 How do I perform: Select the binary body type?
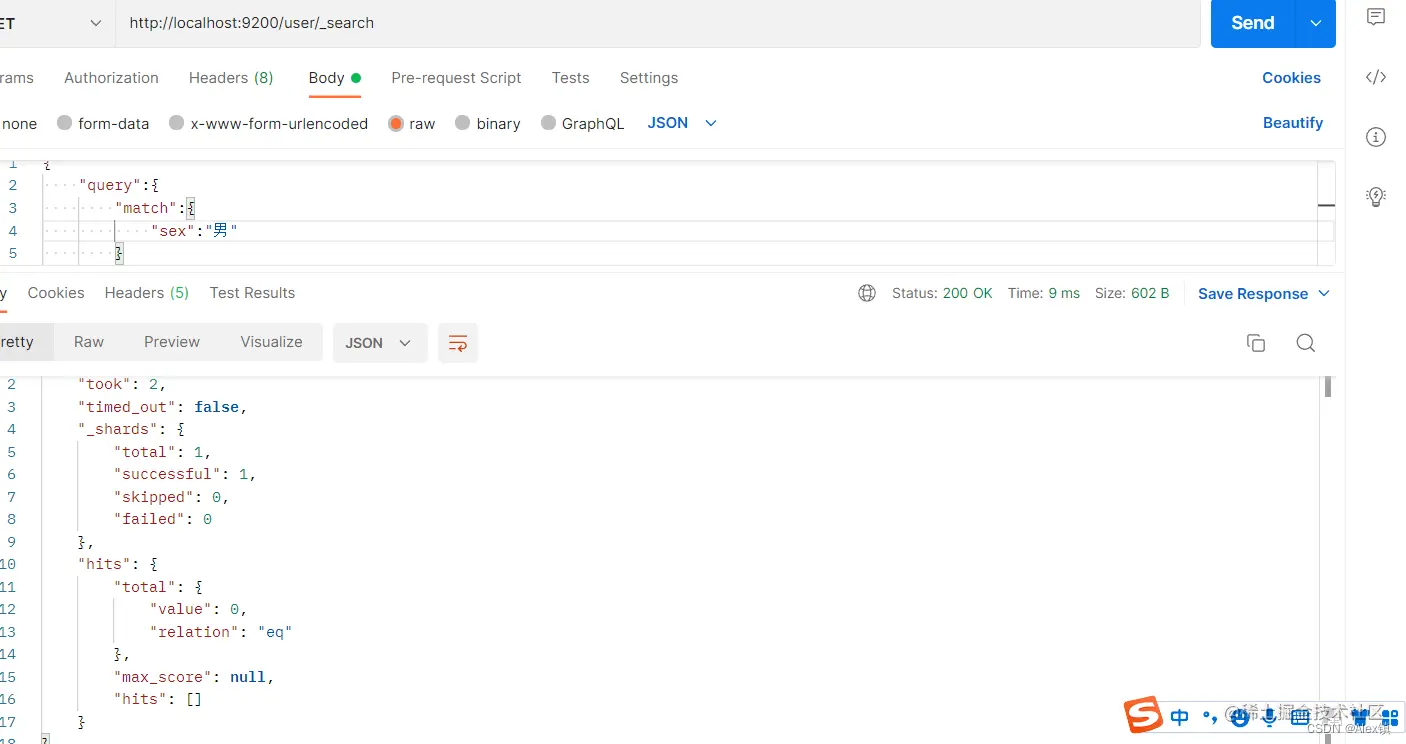(488, 123)
